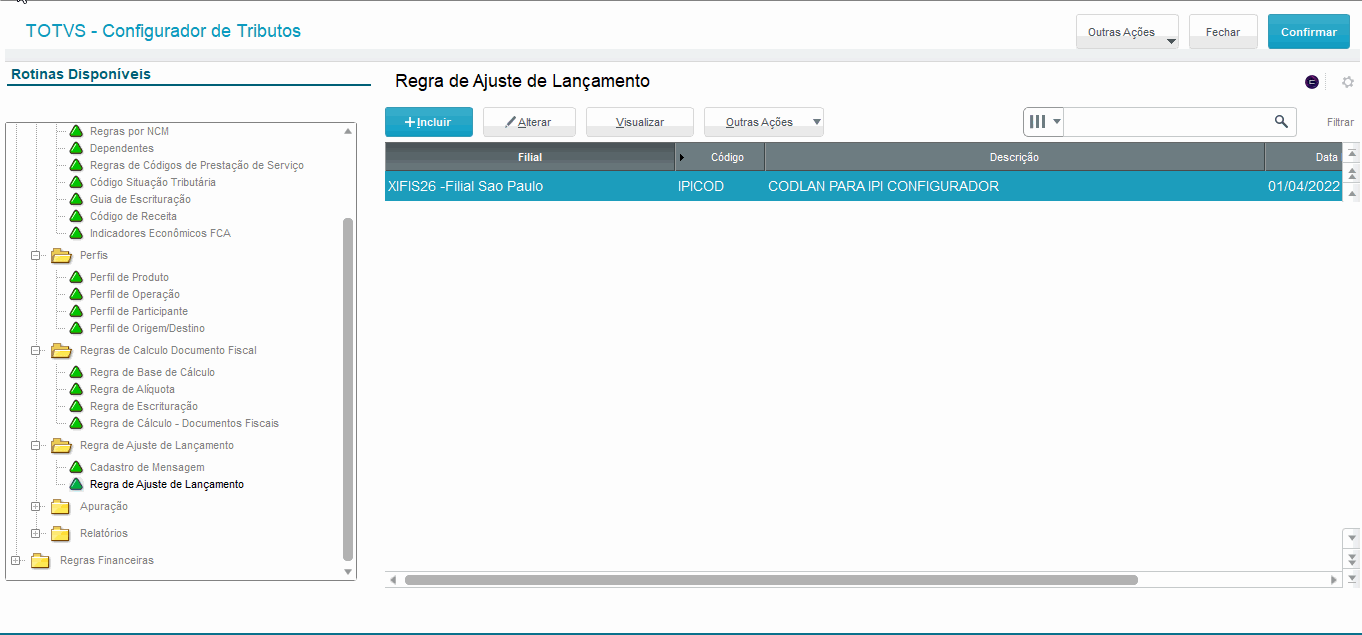Click the tree panel scroll up arrow

[348, 131]
